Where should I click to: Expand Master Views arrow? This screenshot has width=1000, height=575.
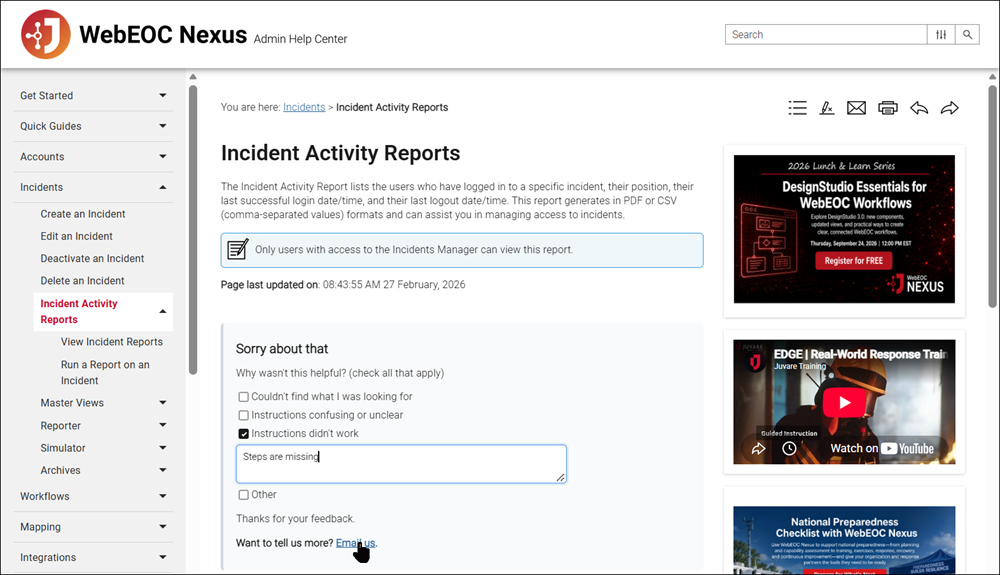coord(163,403)
